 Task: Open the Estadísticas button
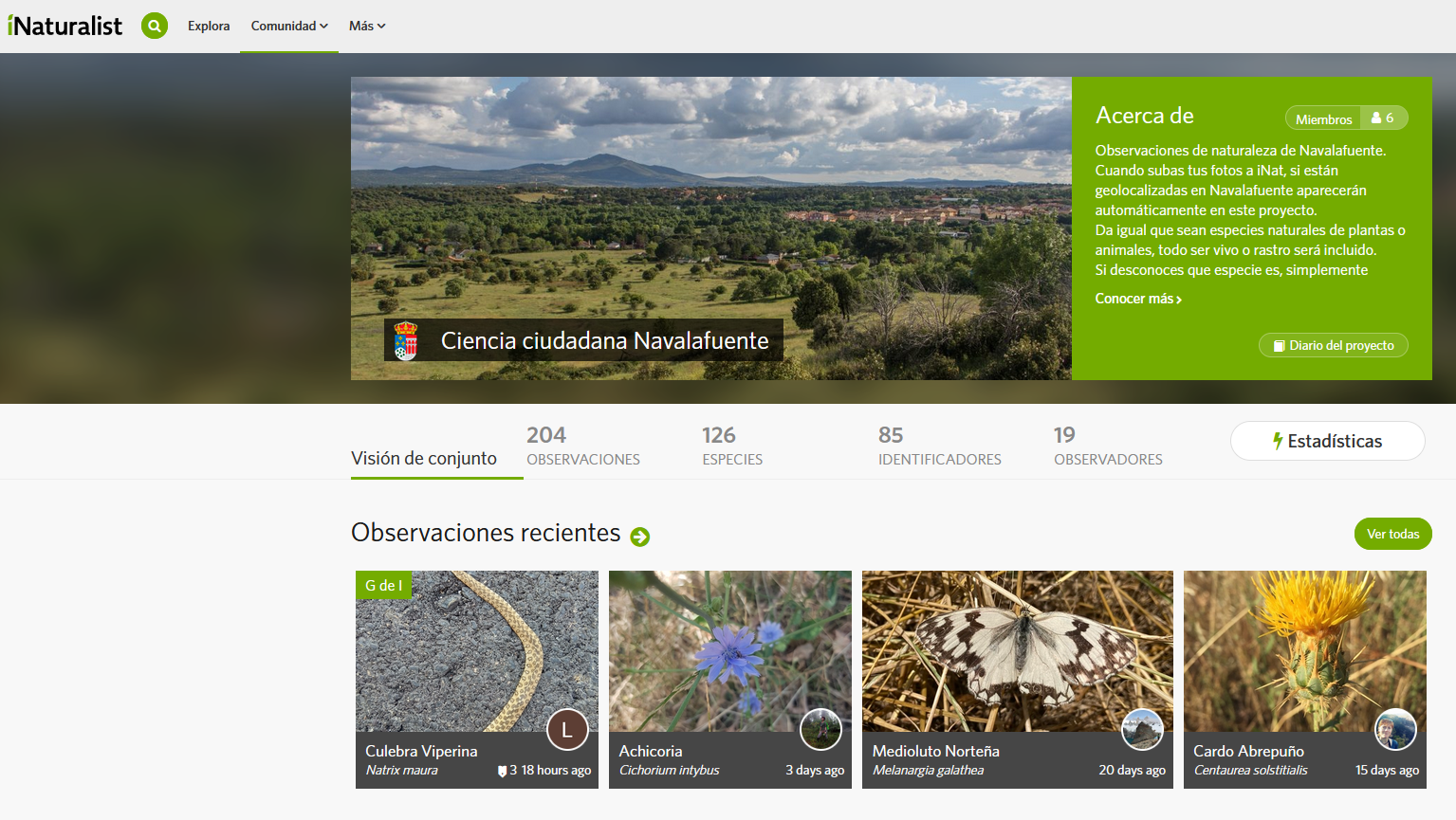1327,441
